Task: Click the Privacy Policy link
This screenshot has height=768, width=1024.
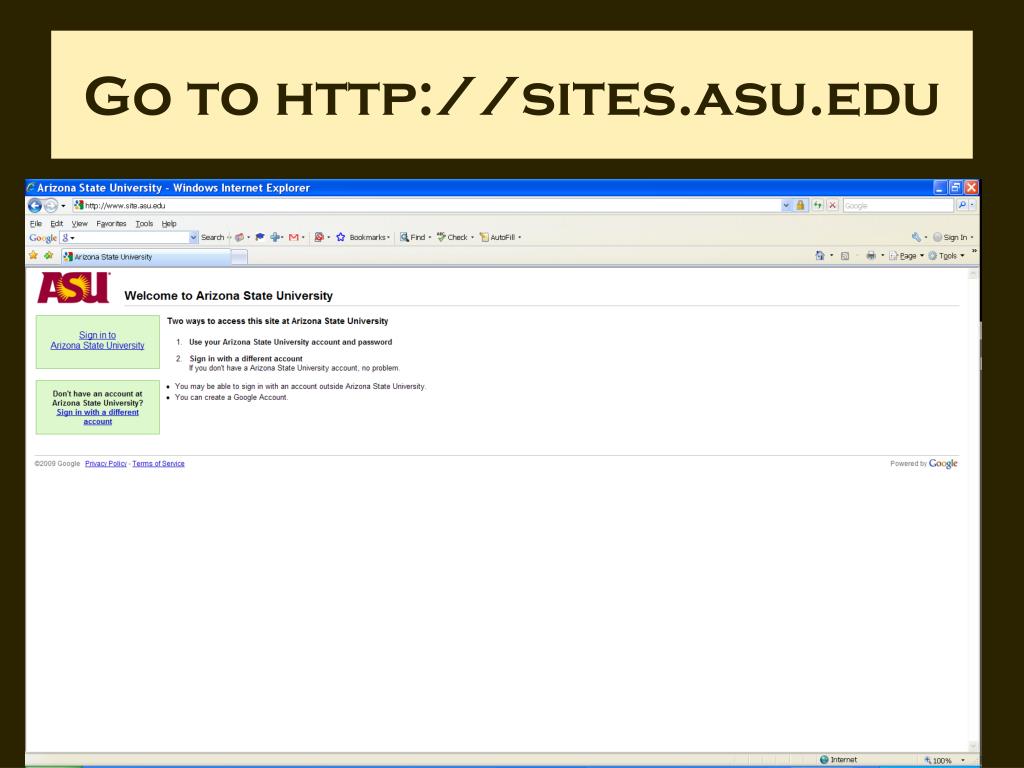Action: tap(106, 464)
